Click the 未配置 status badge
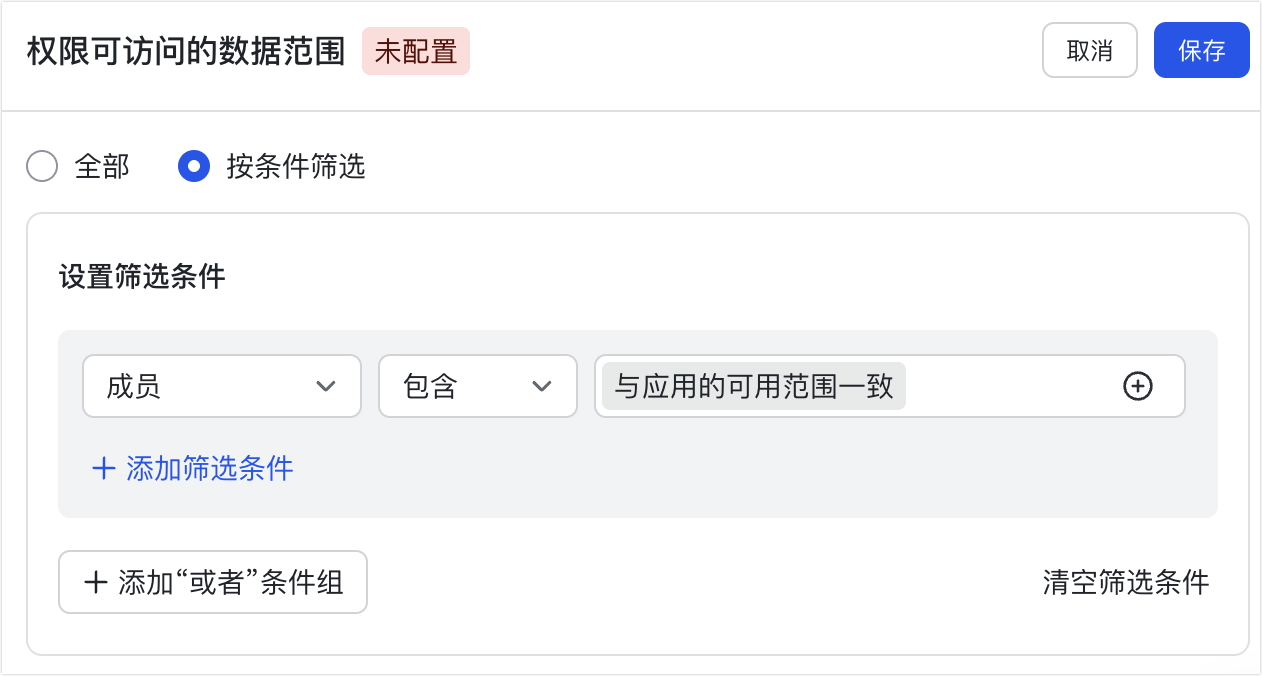Screen dimensions: 1262x676 pos(415,52)
